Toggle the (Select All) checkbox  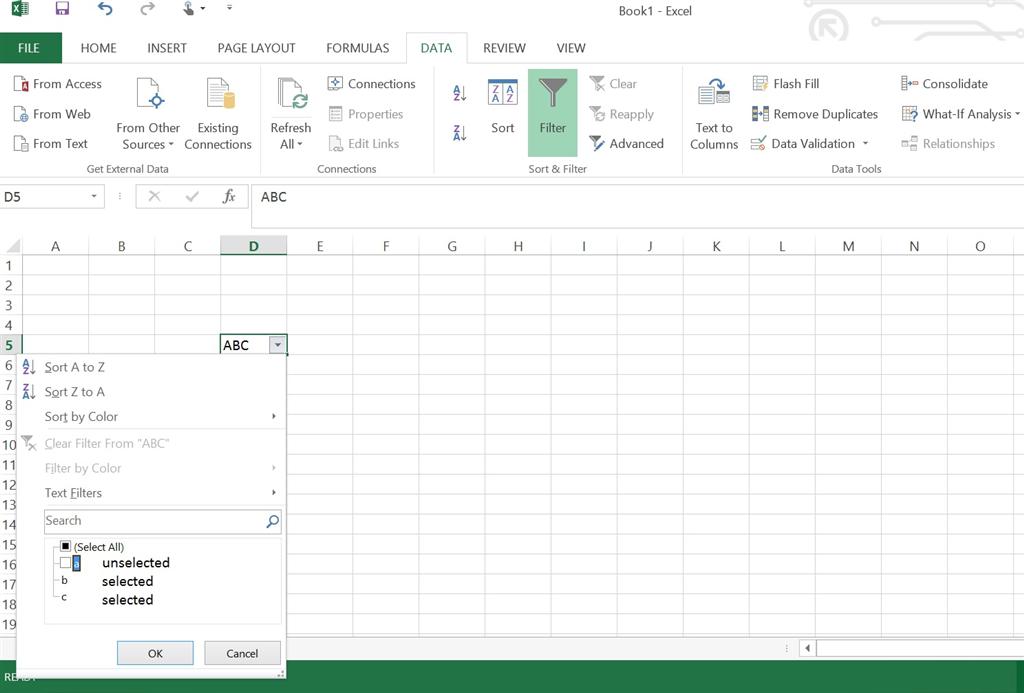tap(65, 546)
